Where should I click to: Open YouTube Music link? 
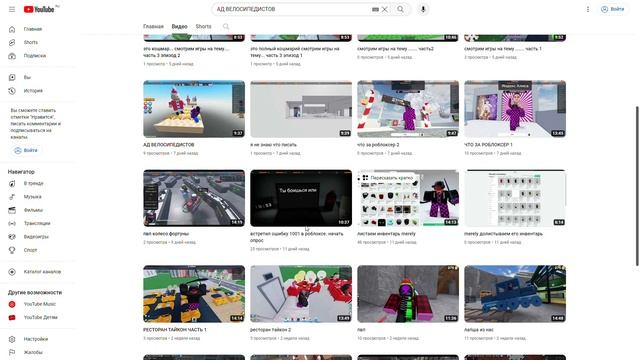point(40,304)
